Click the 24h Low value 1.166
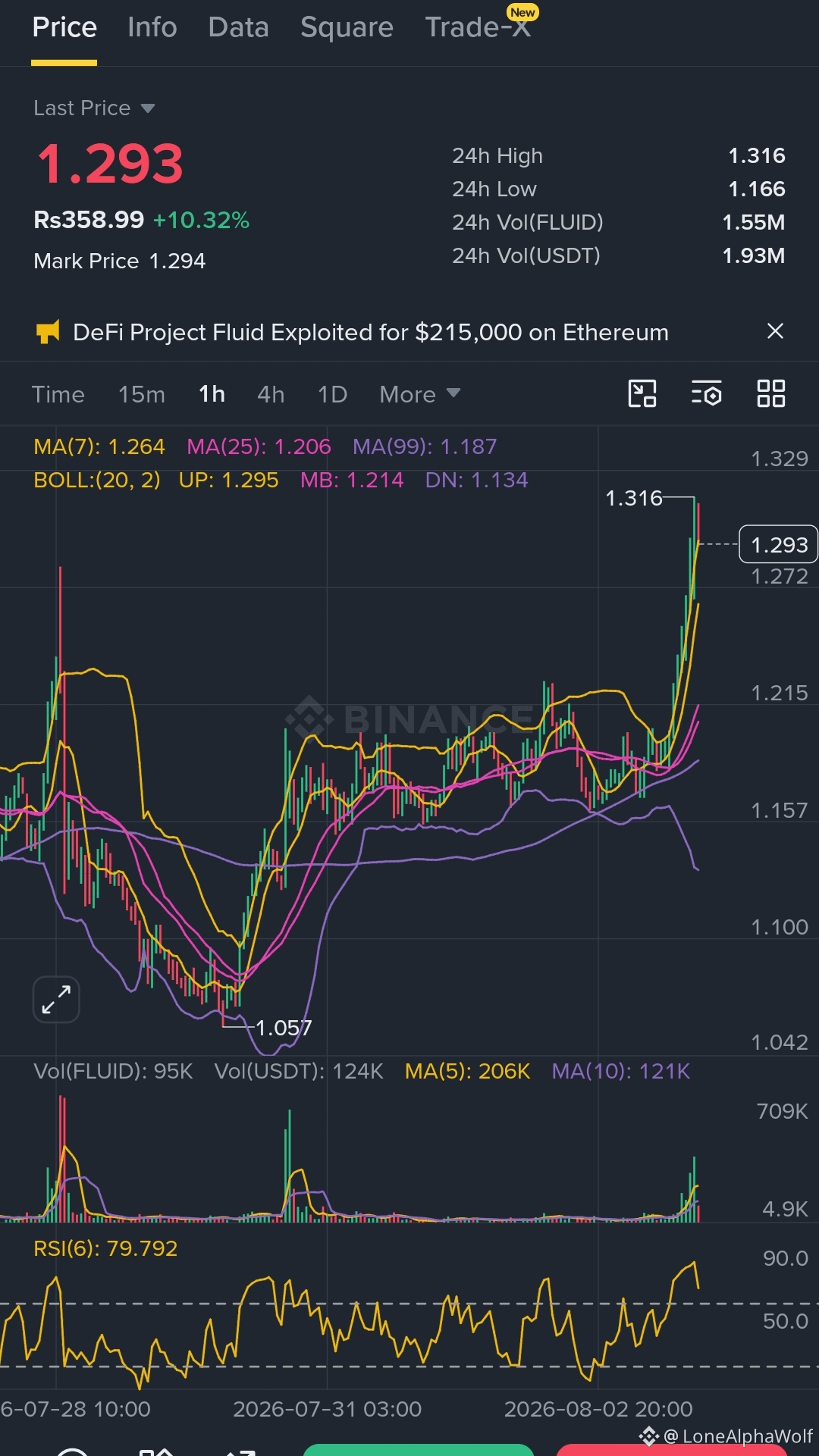 point(757,189)
